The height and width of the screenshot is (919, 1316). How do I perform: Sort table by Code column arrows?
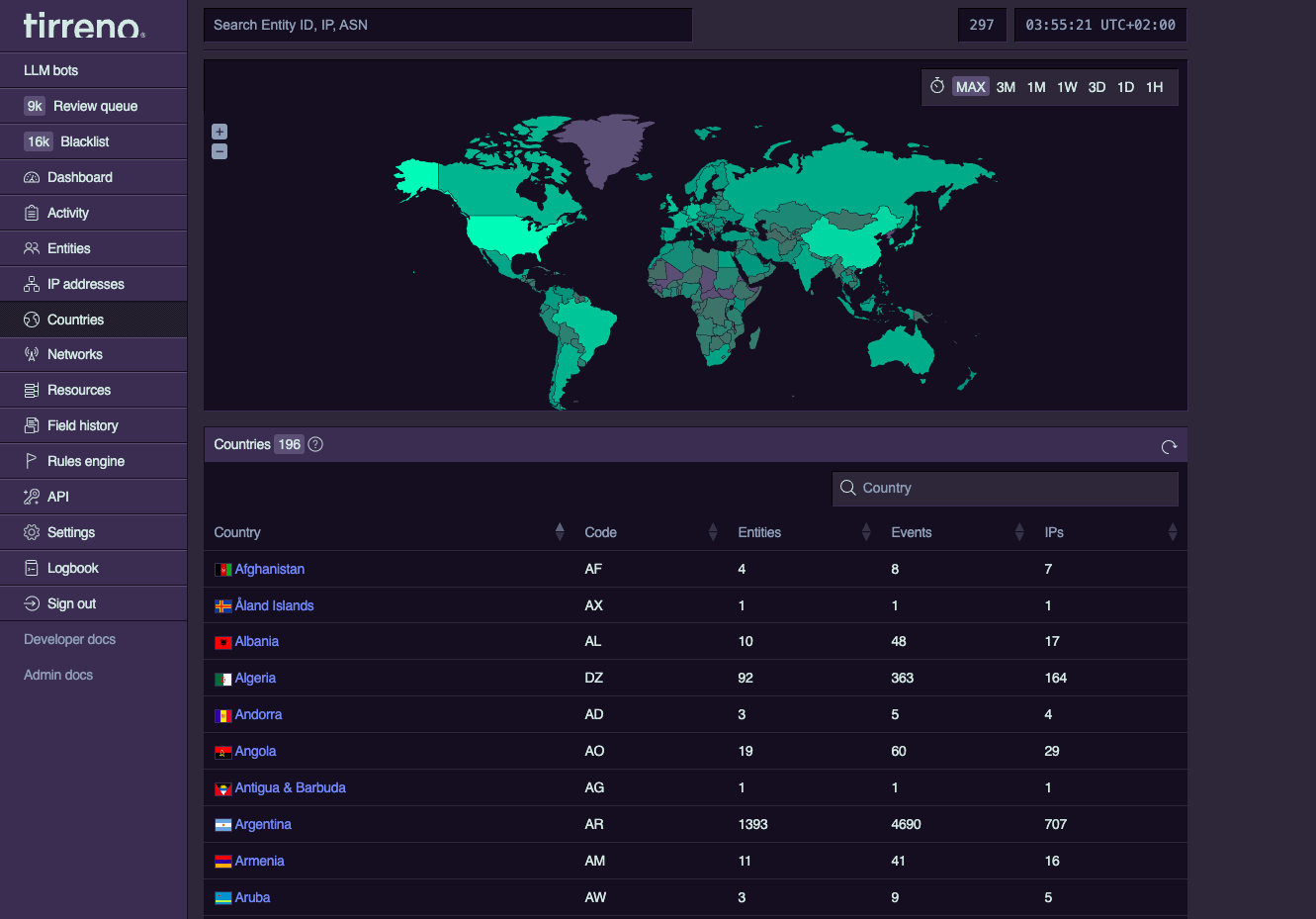click(x=713, y=532)
